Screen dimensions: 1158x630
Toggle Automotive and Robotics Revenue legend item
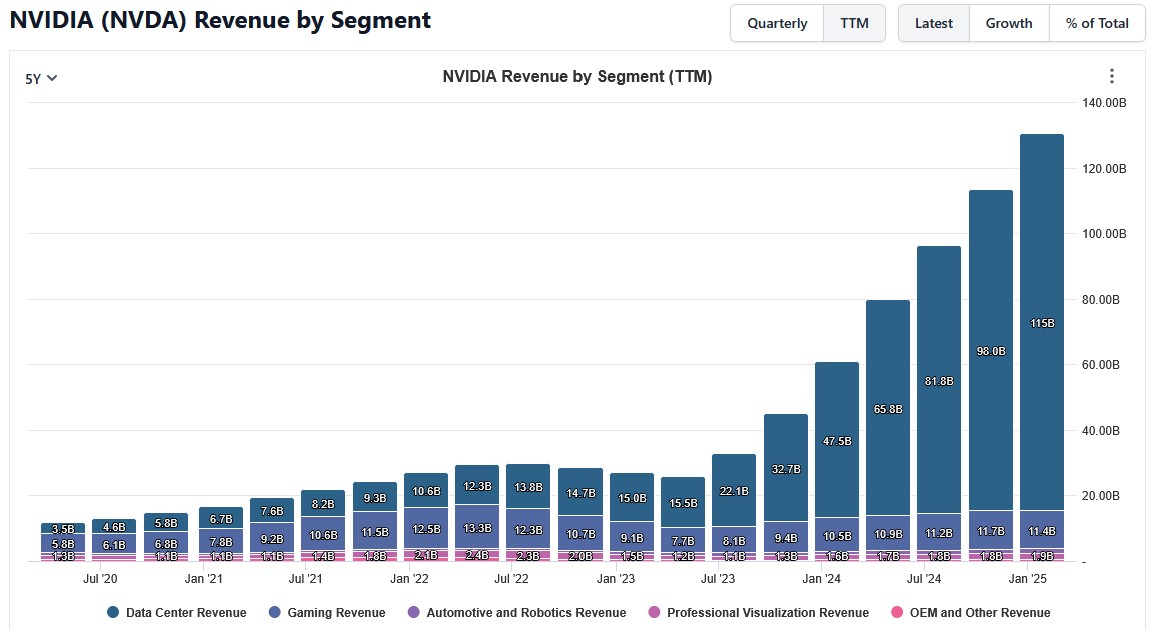coord(517,612)
